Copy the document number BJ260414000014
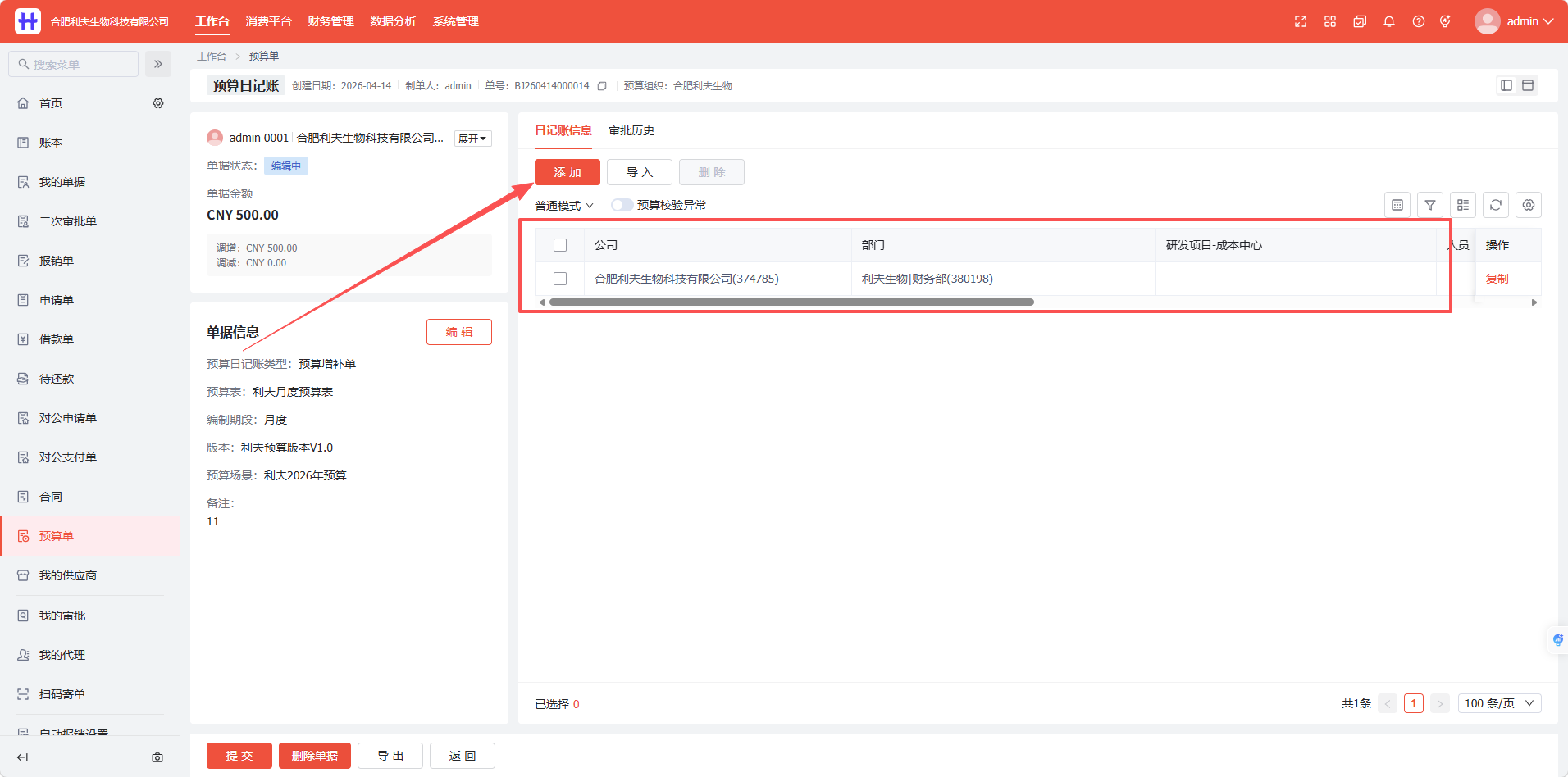The height and width of the screenshot is (777, 1568). click(x=602, y=86)
